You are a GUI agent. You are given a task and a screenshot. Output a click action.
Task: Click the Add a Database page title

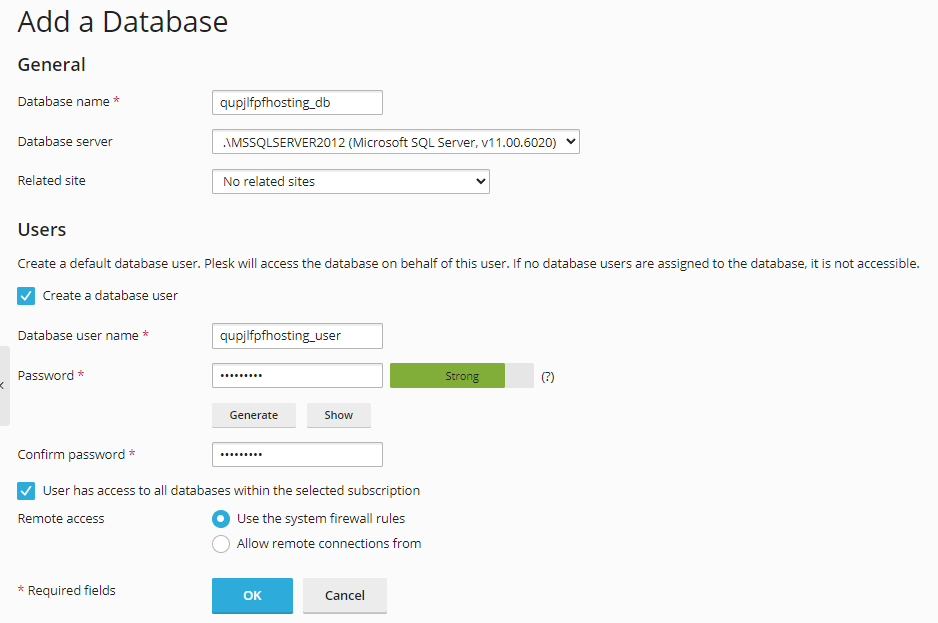[123, 21]
